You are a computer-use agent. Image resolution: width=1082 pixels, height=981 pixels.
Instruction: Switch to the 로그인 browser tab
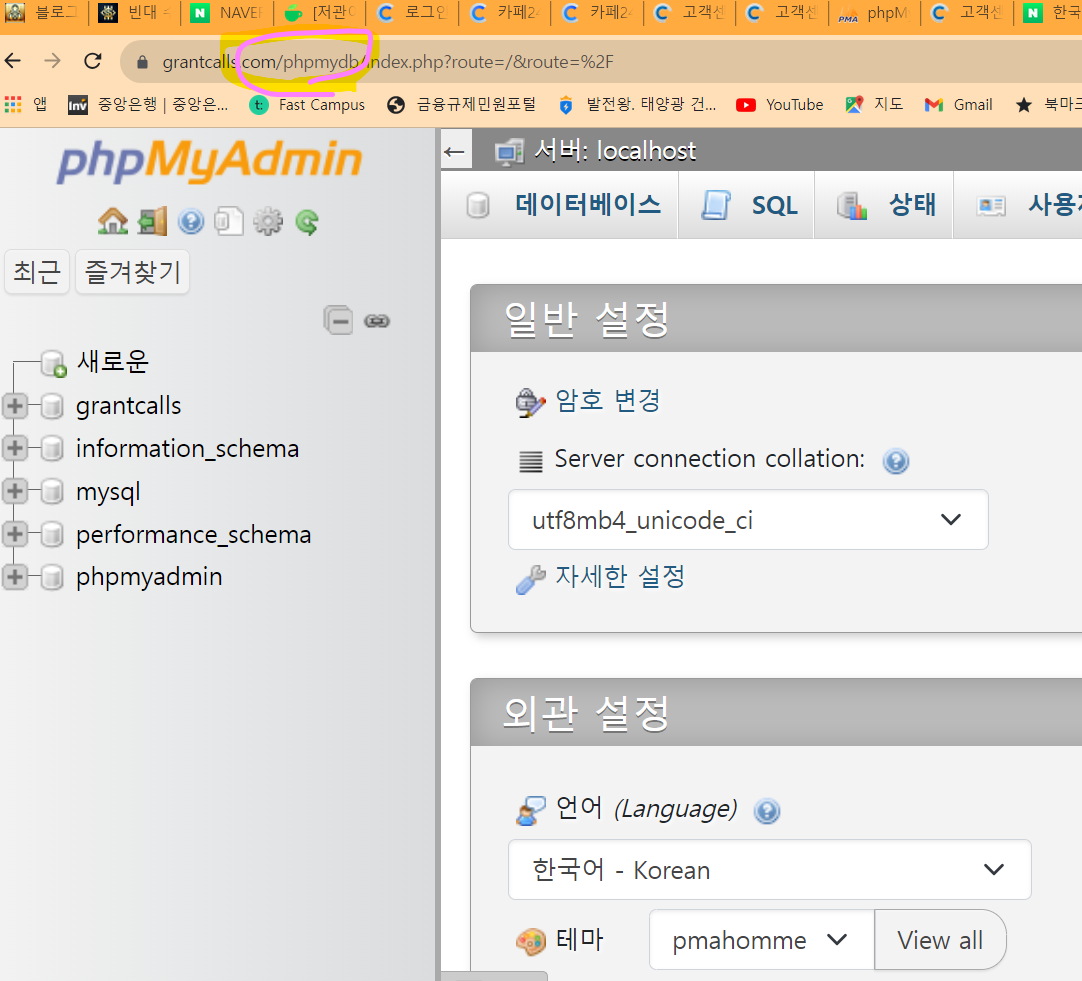coord(413,12)
